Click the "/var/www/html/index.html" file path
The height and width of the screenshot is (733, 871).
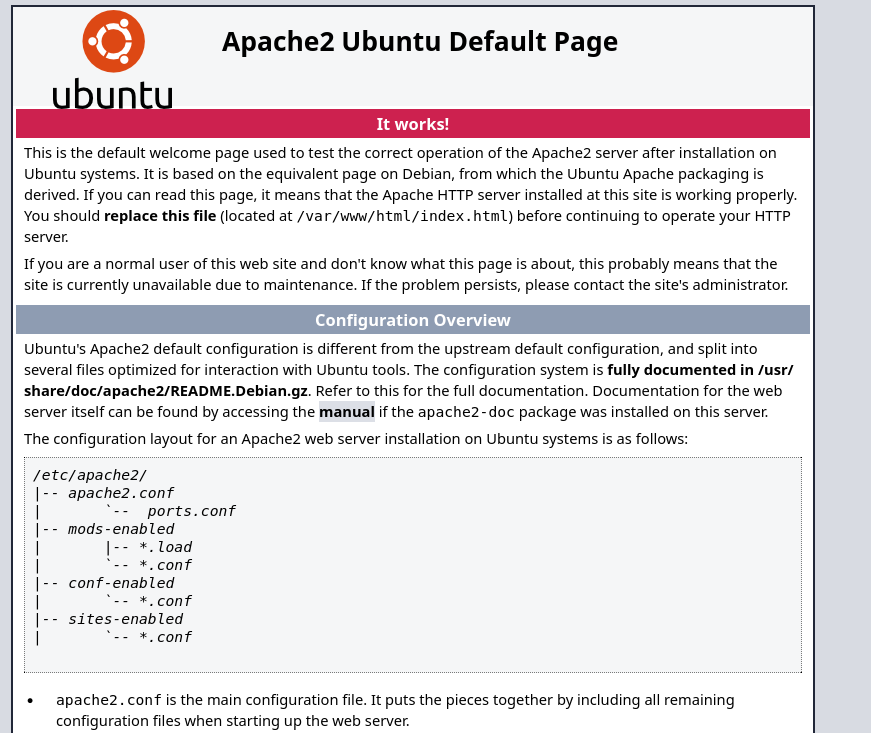point(403,216)
